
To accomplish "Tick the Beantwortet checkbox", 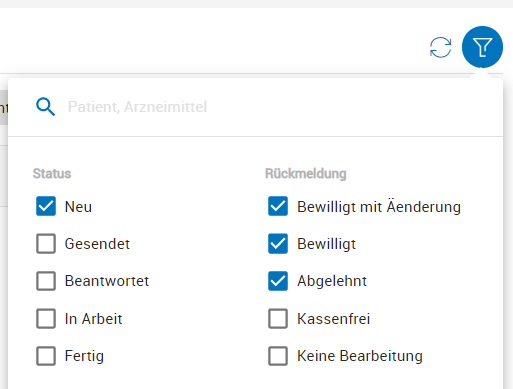I will [x=46, y=281].
